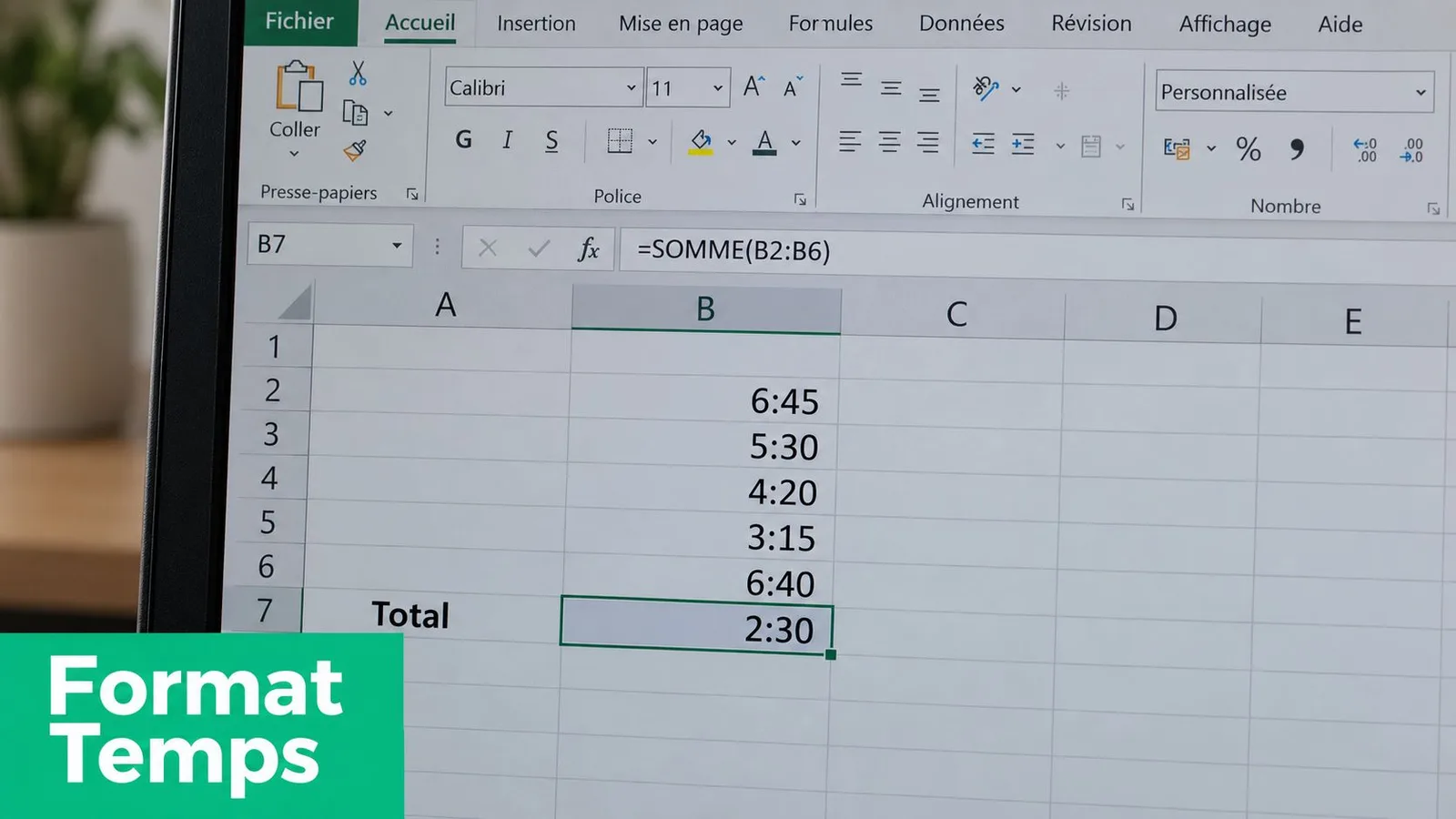Click the select-all corner triangle

coord(293,302)
